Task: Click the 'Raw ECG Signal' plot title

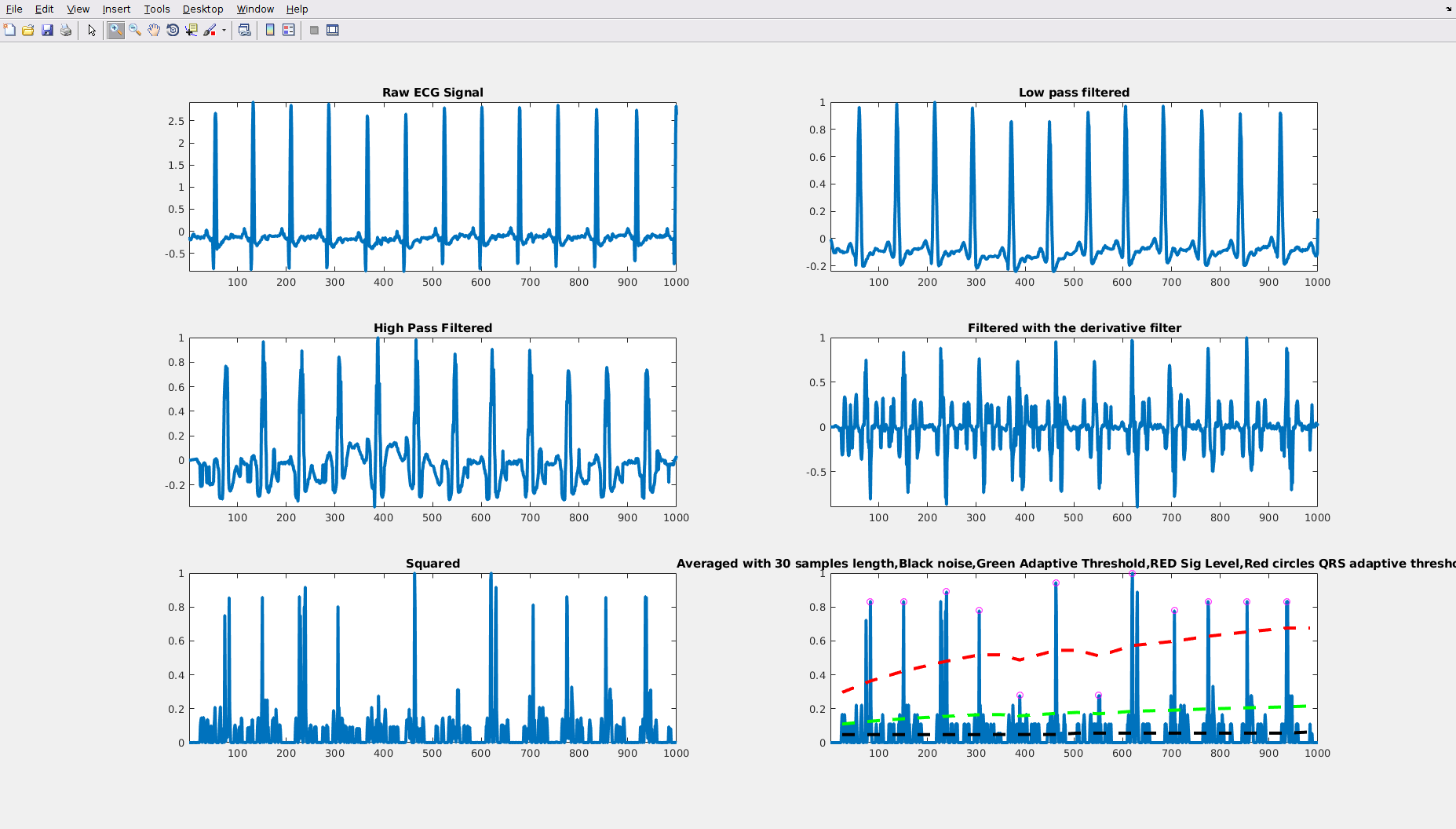Action: pos(432,93)
